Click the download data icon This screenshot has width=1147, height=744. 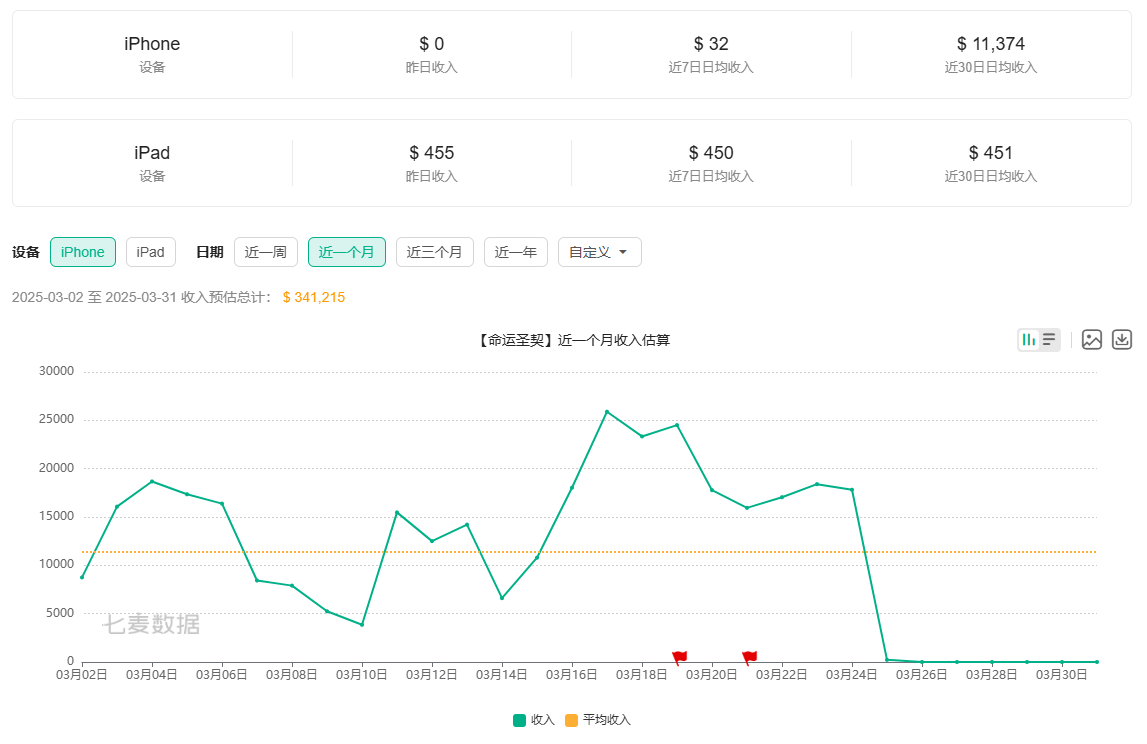1122,340
